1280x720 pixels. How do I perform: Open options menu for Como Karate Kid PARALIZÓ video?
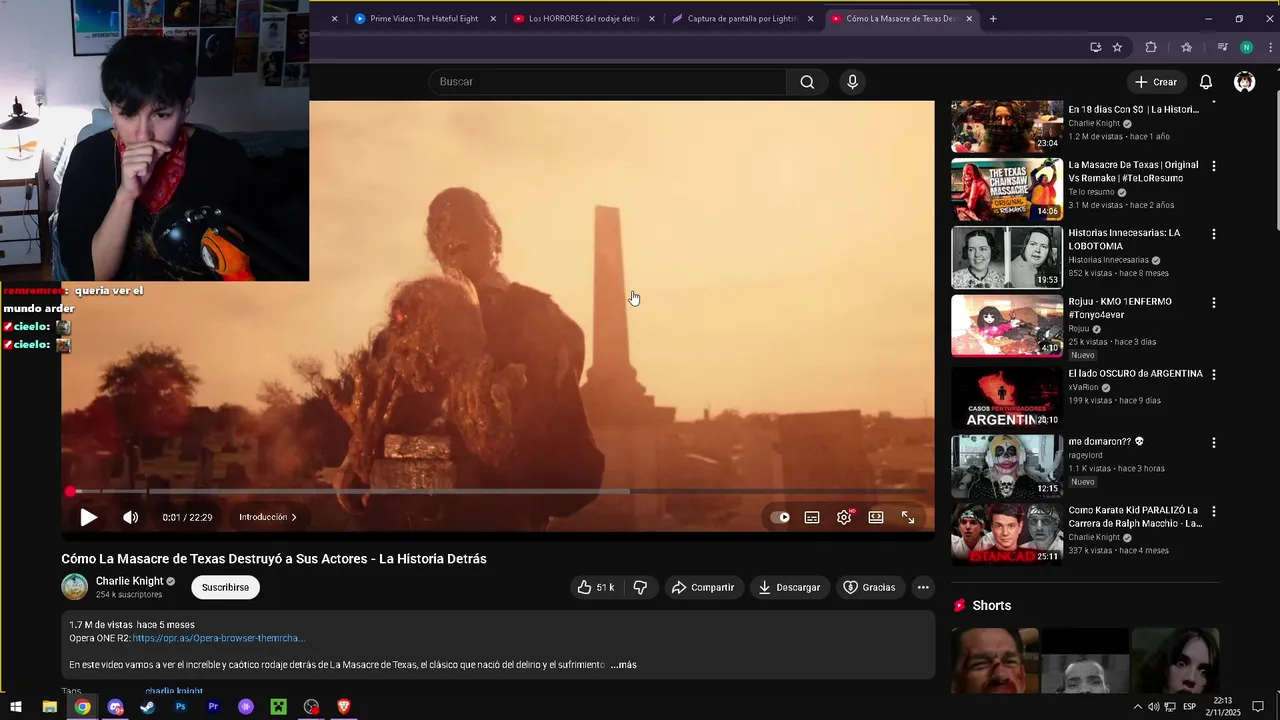(1214, 512)
